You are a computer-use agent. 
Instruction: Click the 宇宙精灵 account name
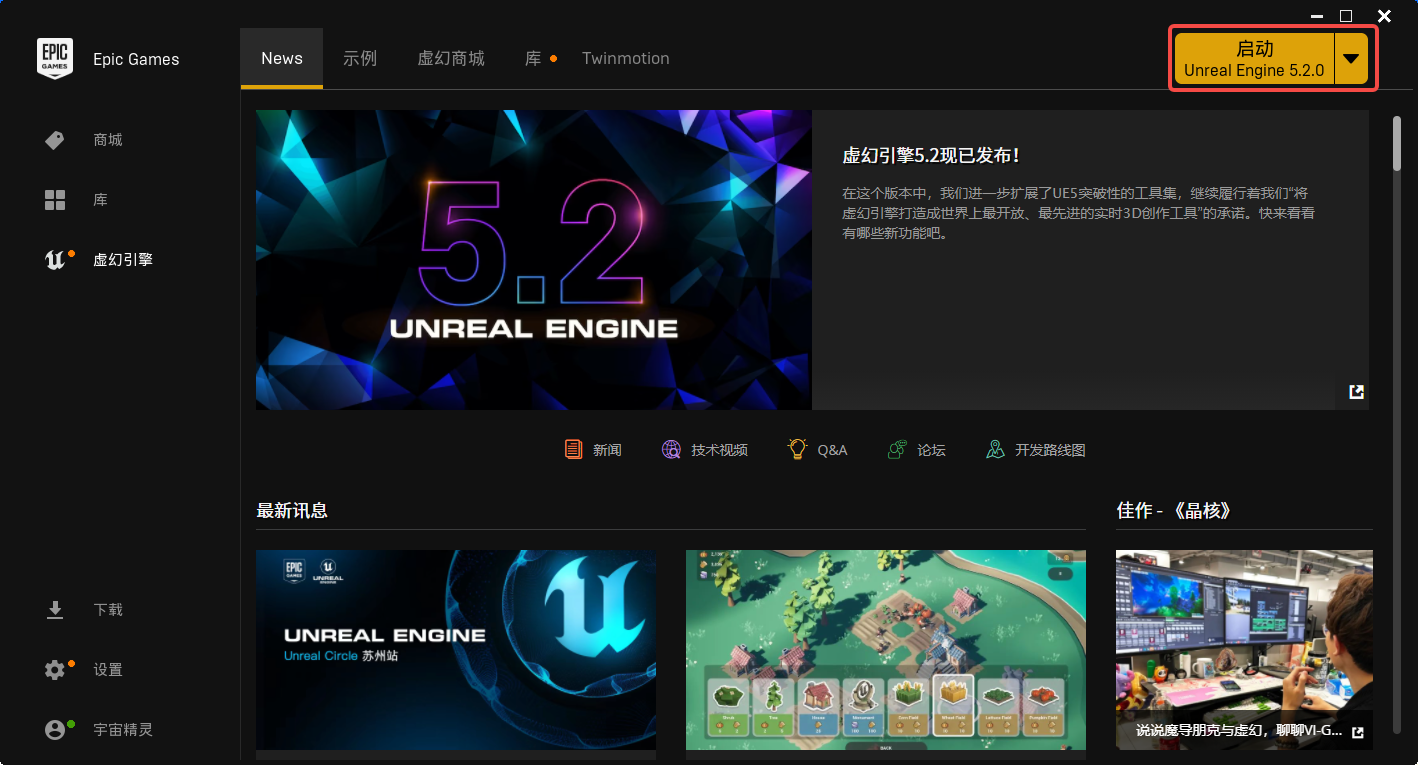coord(123,730)
